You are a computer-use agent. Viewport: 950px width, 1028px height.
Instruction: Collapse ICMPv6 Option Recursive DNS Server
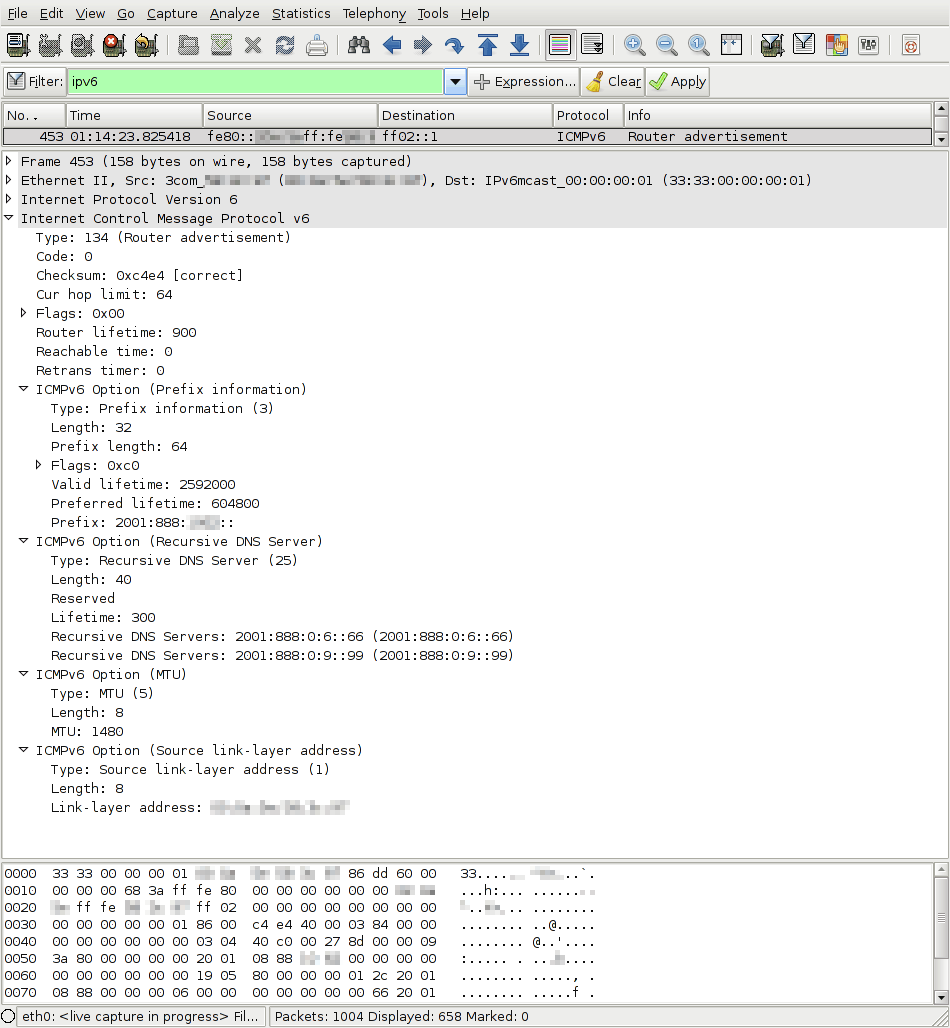pos(24,541)
